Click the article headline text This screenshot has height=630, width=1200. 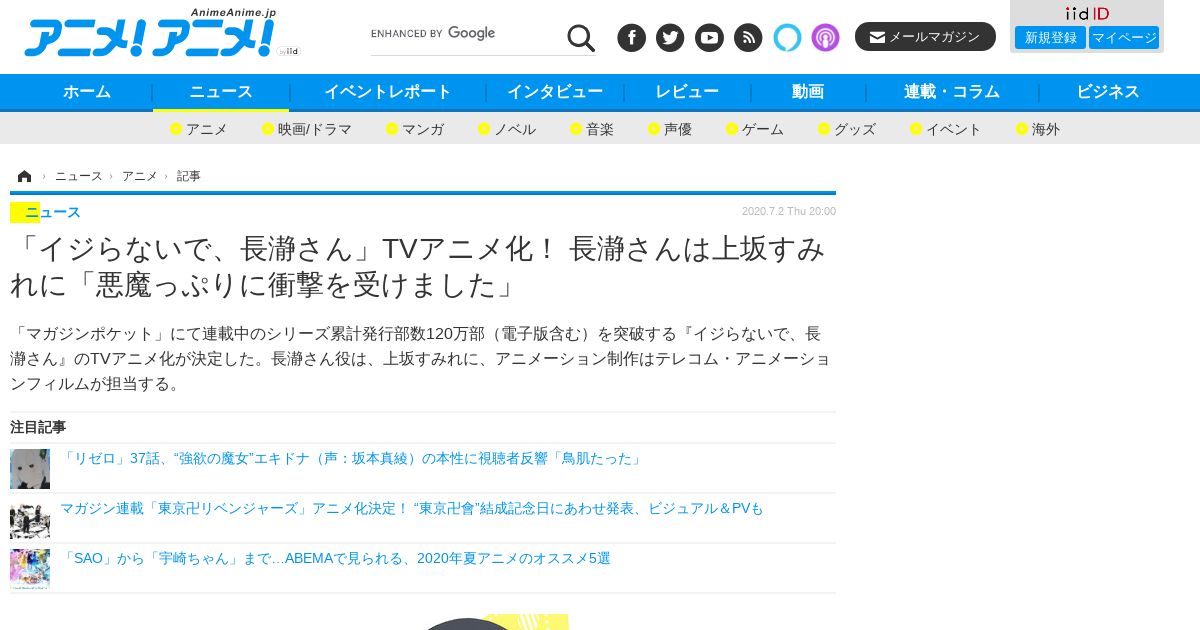(x=418, y=267)
